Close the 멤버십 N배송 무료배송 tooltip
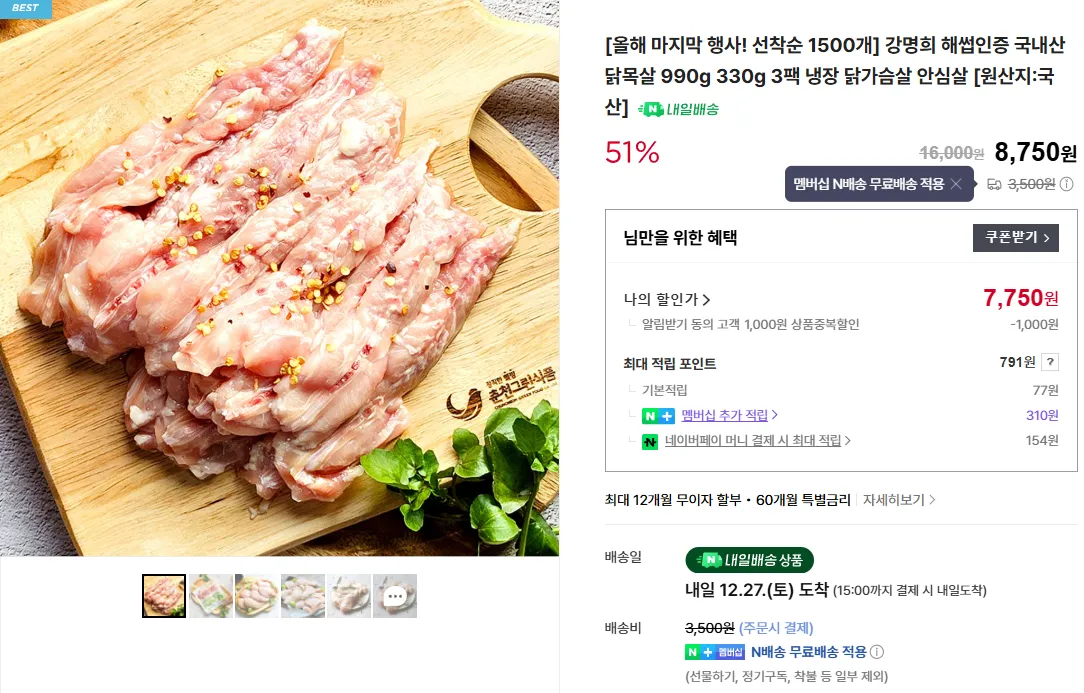The image size is (1084, 693). point(956,184)
